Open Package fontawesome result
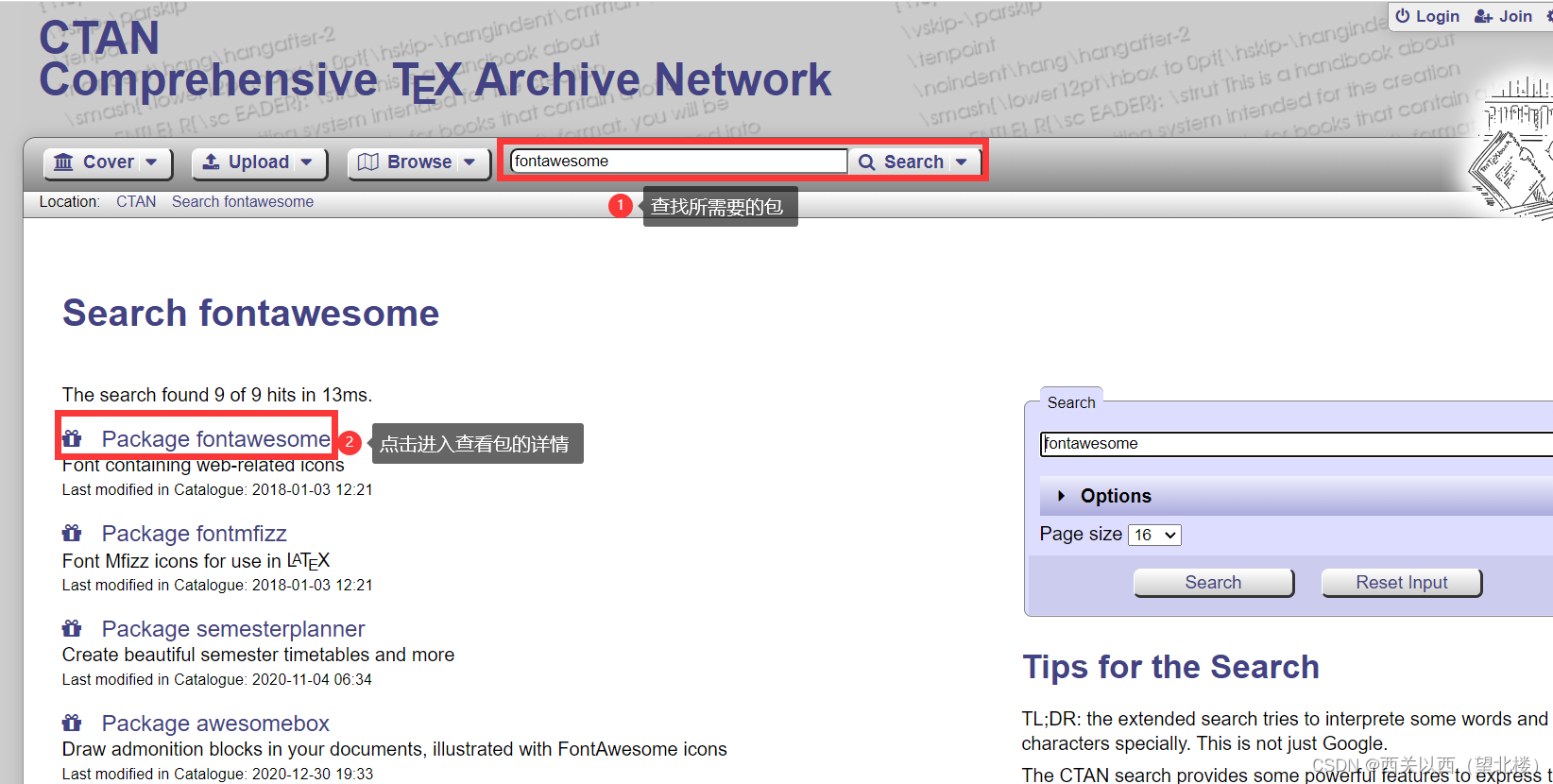The height and width of the screenshot is (784, 1553). [216, 439]
